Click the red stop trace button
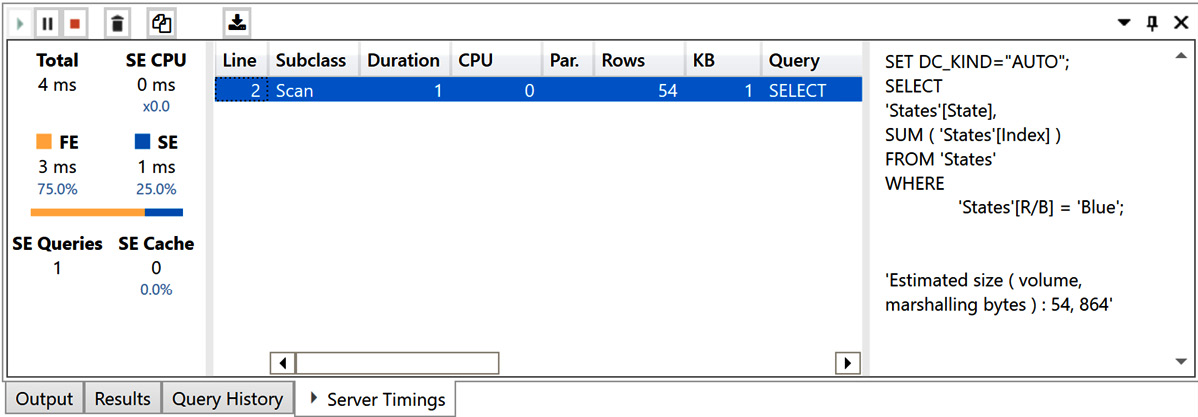1198x417 pixels. pyautogui.click(x=74, y=22)
